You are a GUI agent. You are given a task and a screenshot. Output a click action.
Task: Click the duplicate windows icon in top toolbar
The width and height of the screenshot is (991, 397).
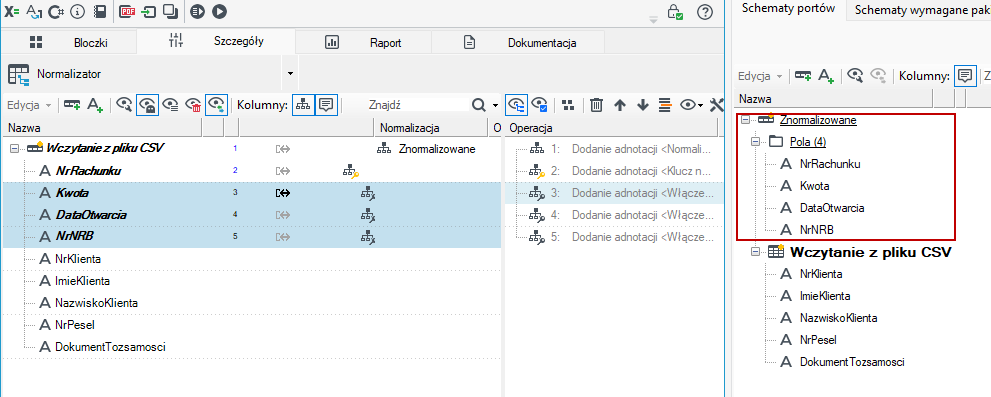170,11
